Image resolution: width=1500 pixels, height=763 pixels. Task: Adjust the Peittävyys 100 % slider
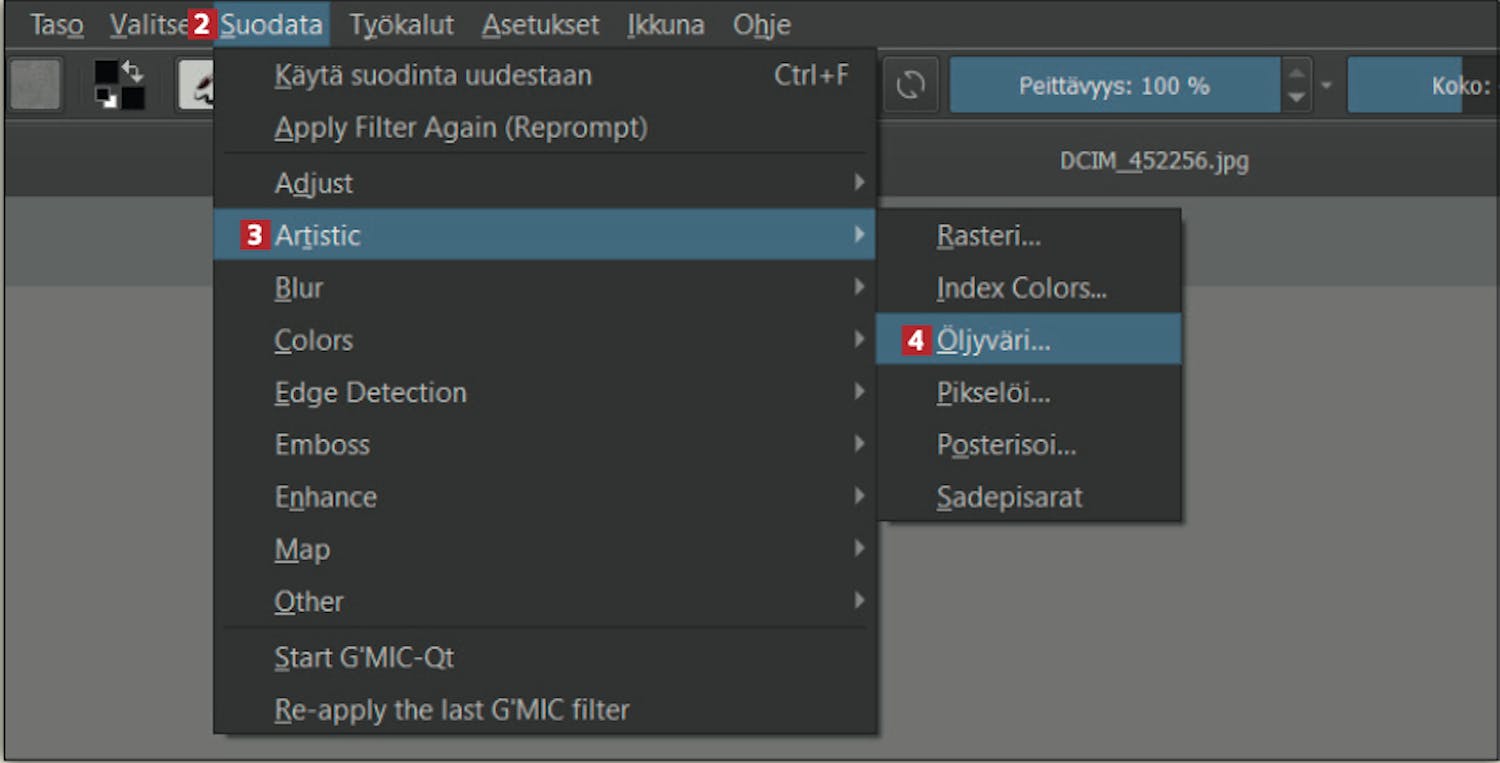pos(1114,85)
